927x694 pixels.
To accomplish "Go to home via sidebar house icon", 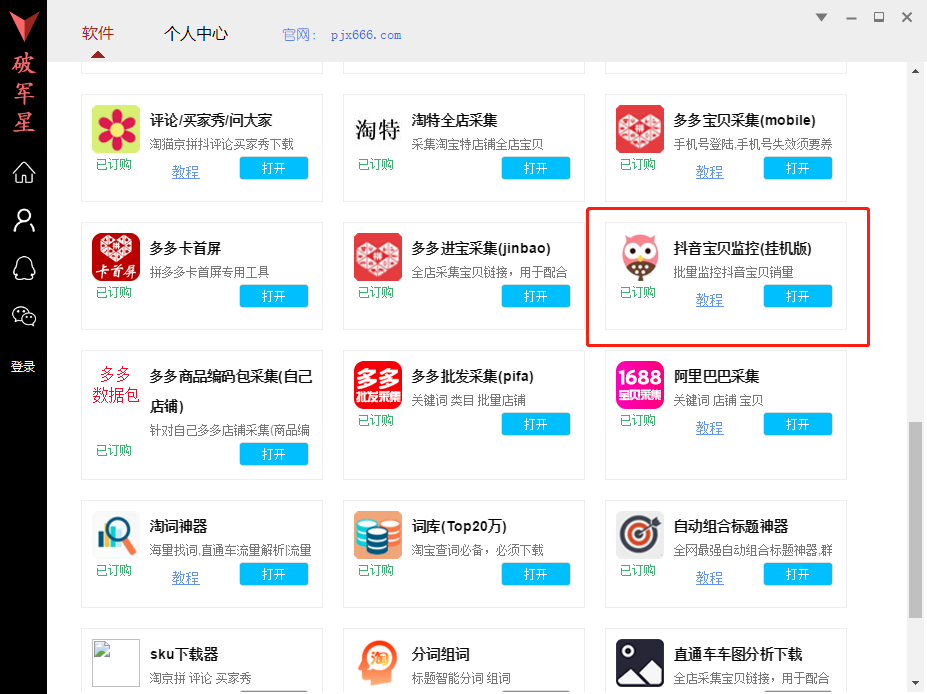I will coord(24,173).
